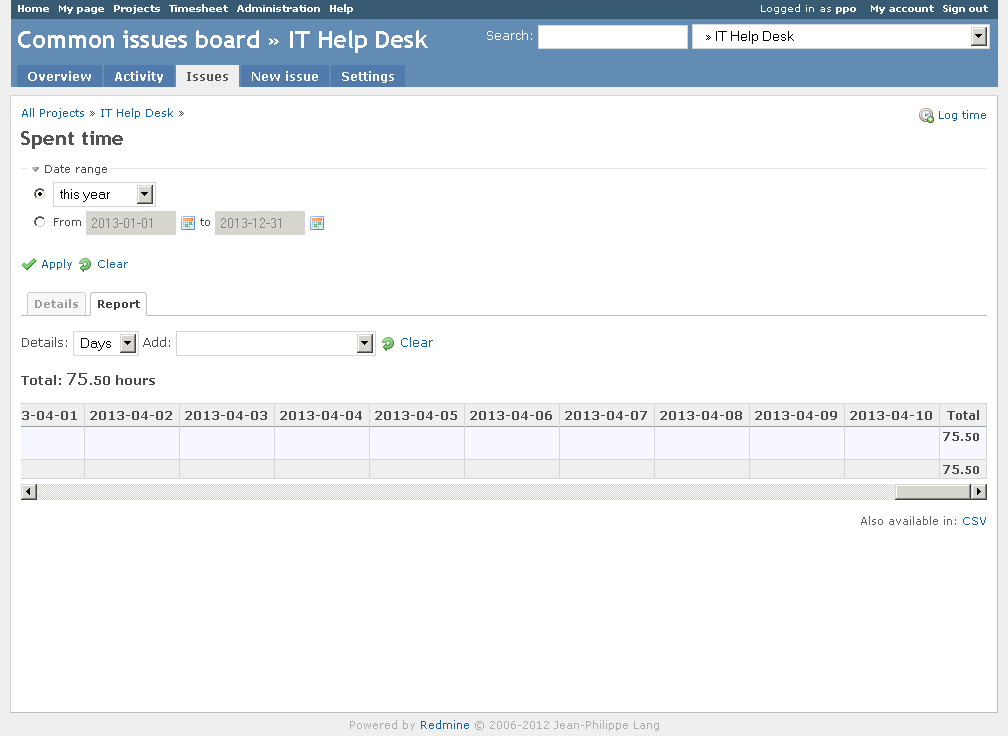Click the Log time link
Viewport: 1008px width, 736px height.
(962, 115)
